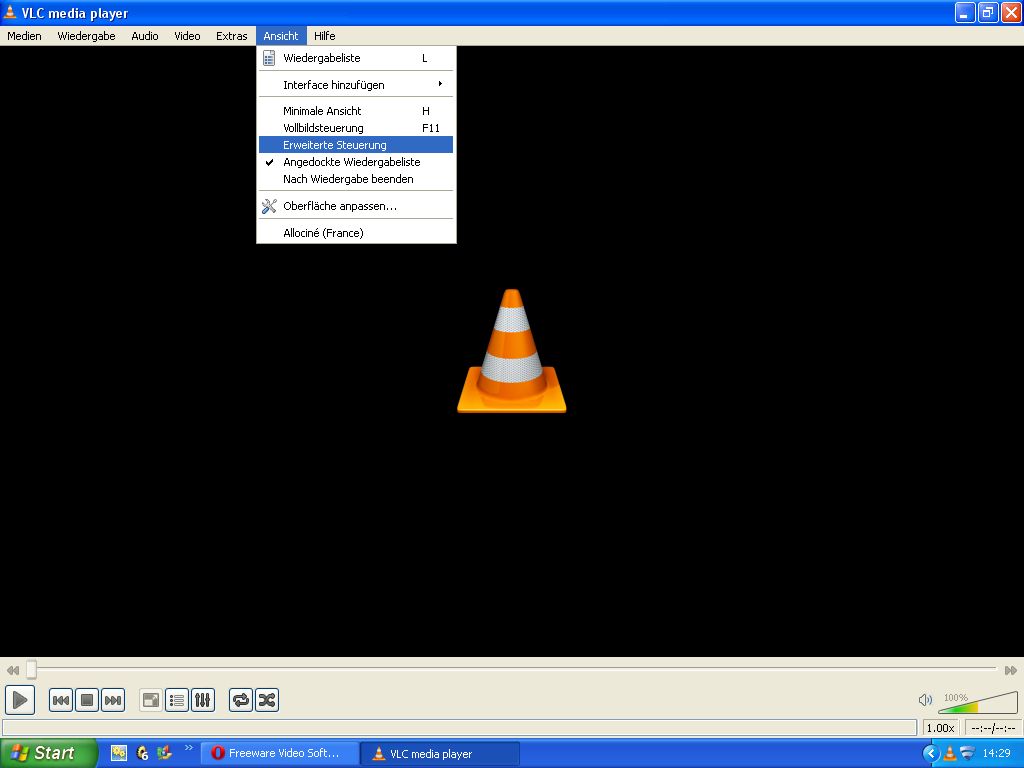
Task: Open Oberfläche anpassen dialog
Action: tap(356, 206)
